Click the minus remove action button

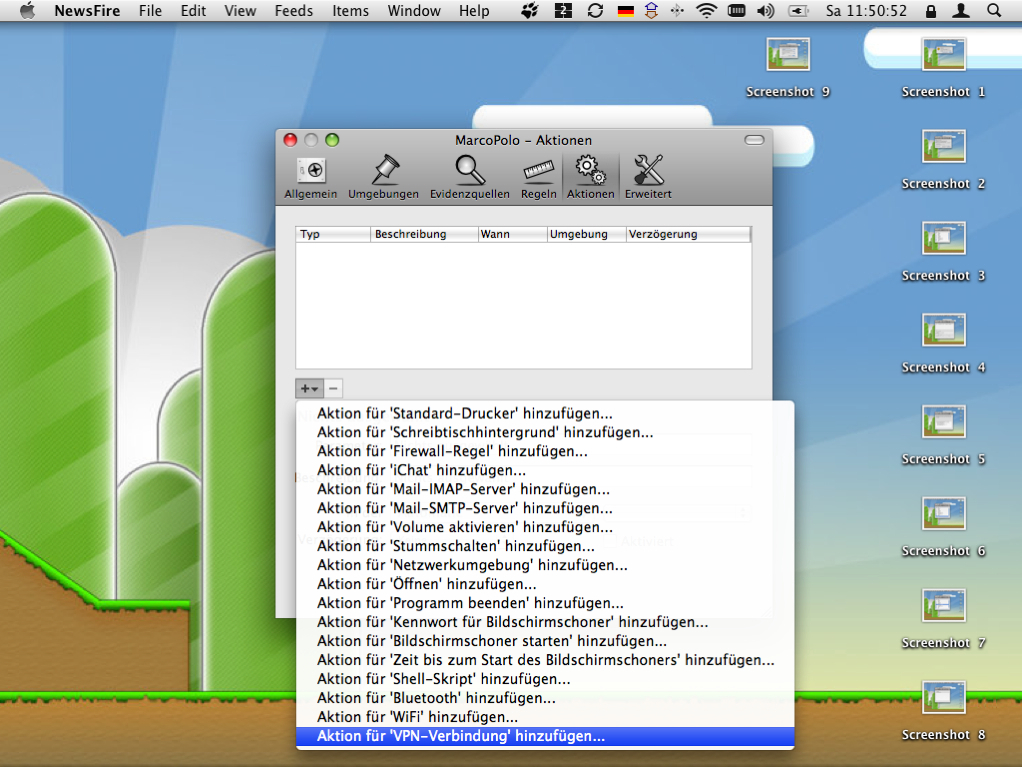click(x=333, y=388)
